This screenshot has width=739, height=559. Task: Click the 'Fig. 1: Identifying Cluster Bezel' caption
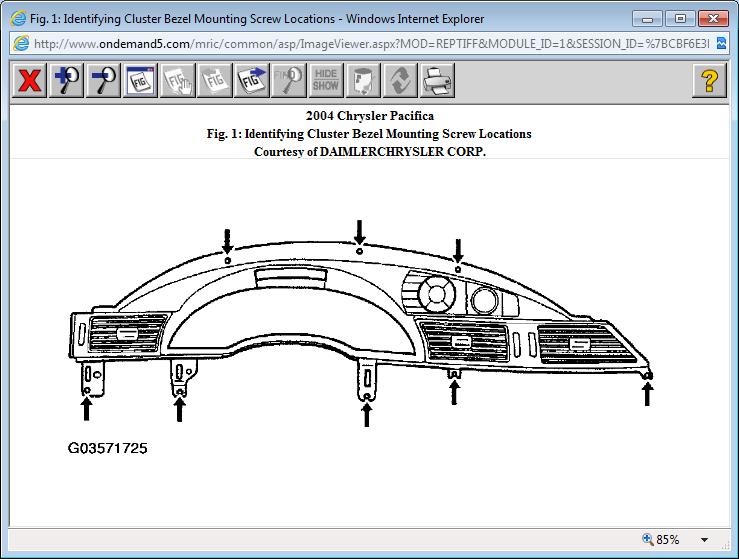click(x=369, y=134)
